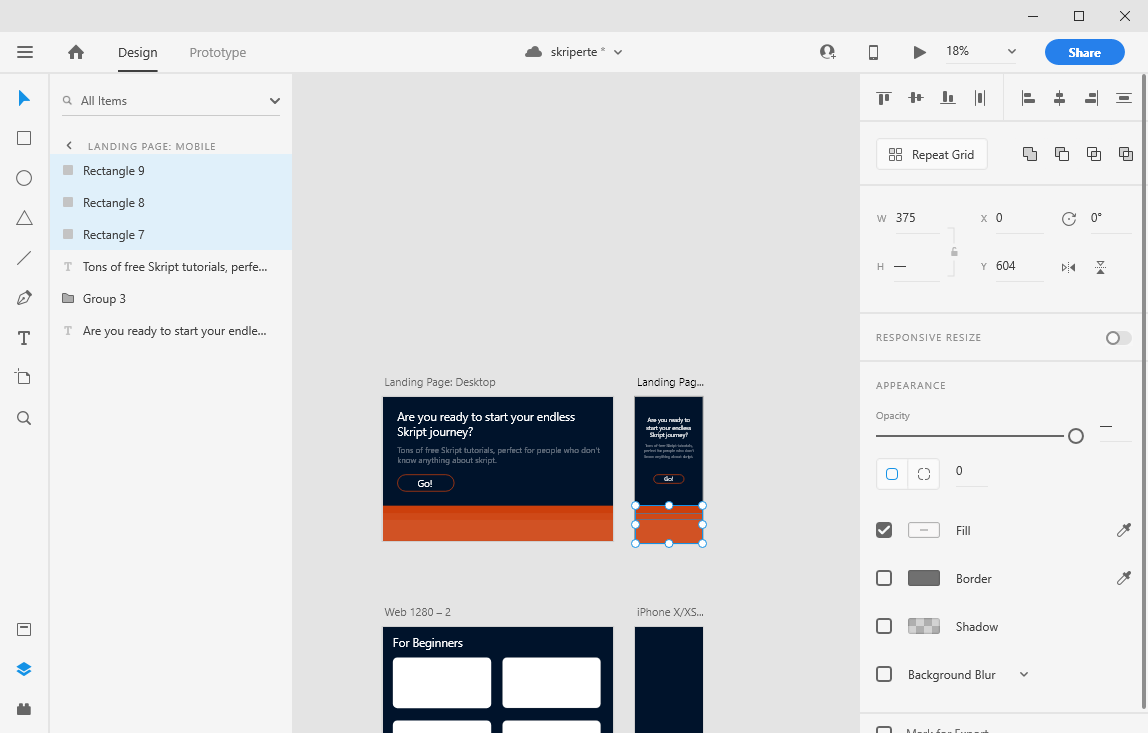Image resolution: width=1148 pixels, height=733 pixels.
Task: Go to the Home screen icon
Action: coord(75,52)
